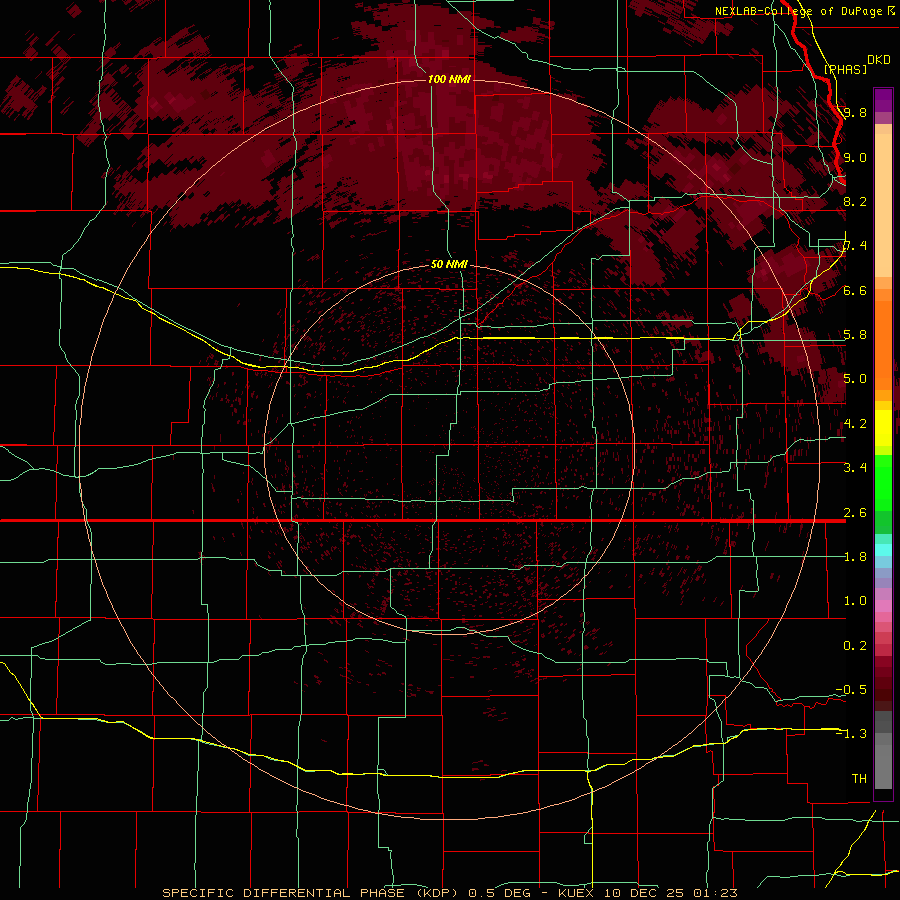Click the DKD unit label above color bar
Screen dimensions: 900x900
pyautogui.click(x=879, y=60)
